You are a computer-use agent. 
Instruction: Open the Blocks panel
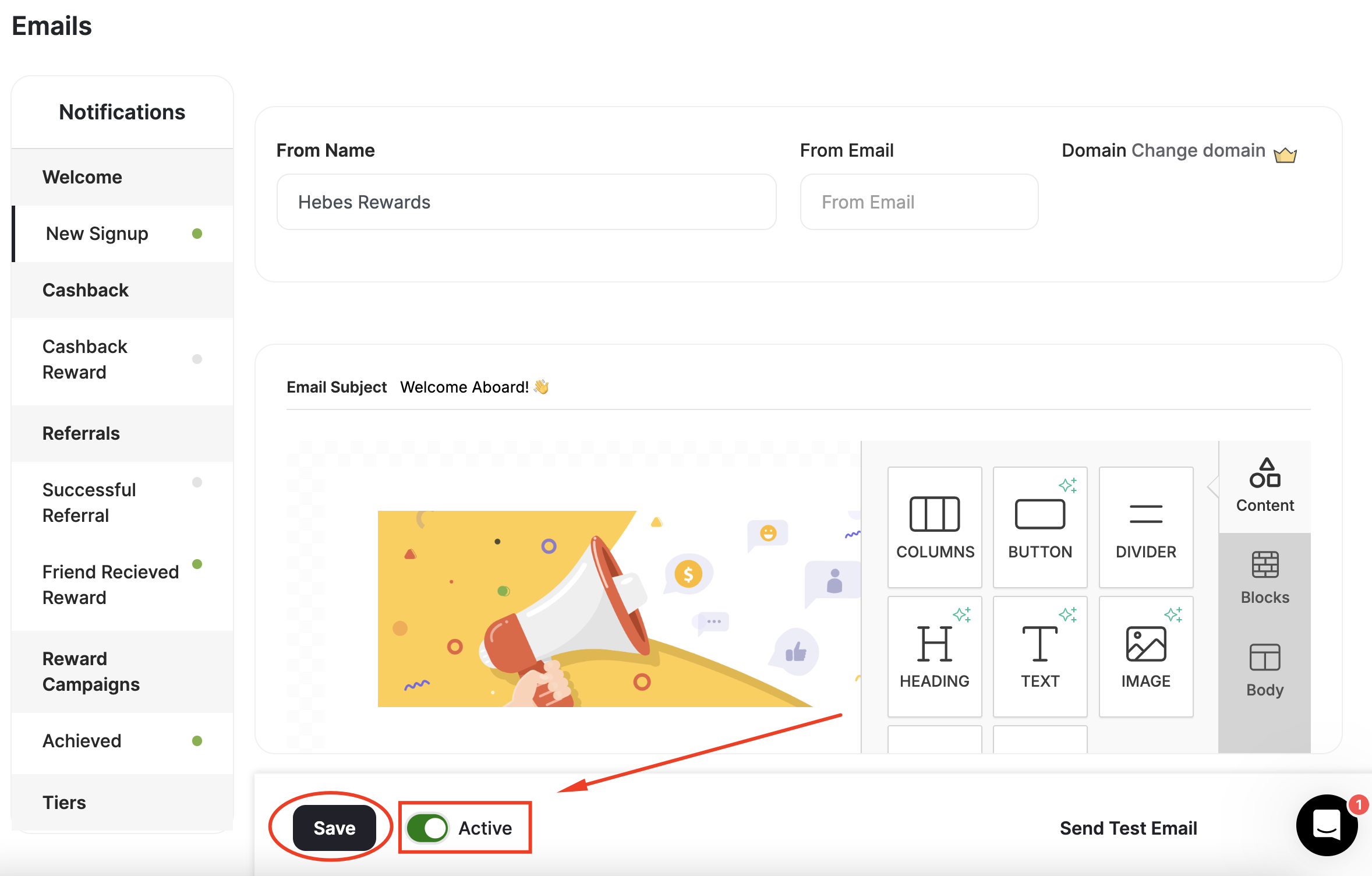[x=1264, y=578]
